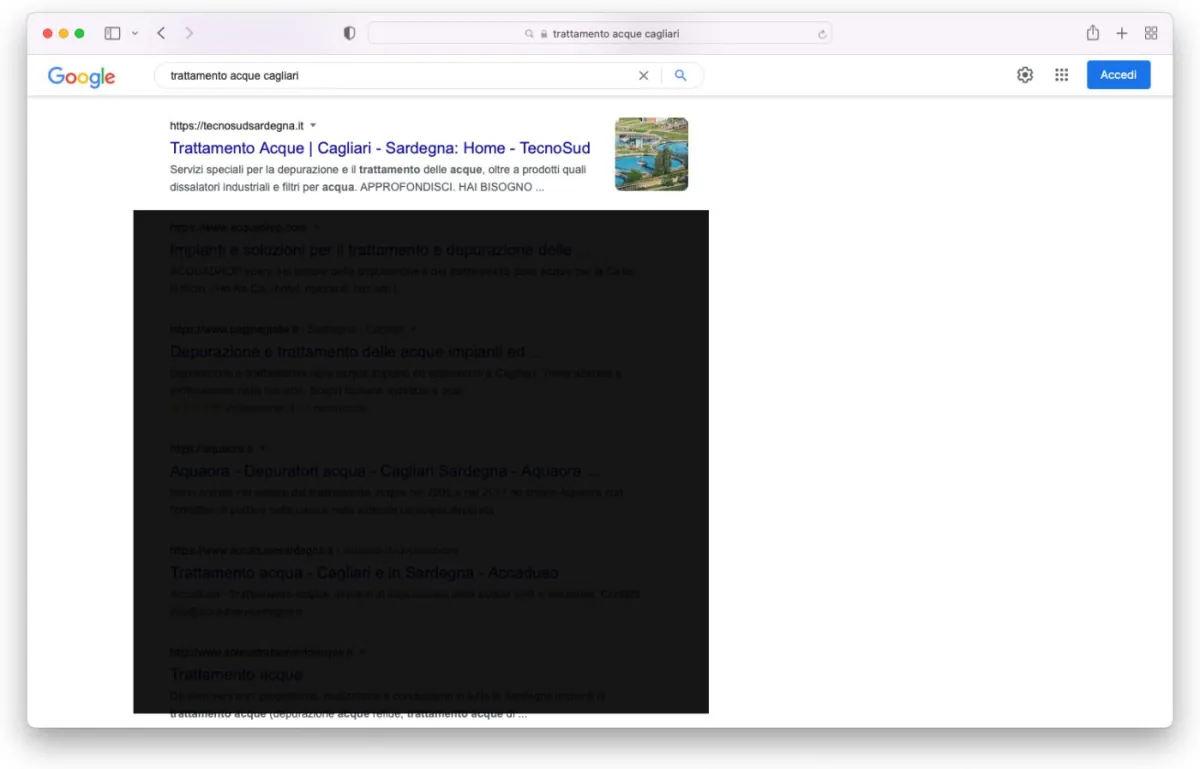The image size is (1200, 769).
Task: Open the Google apps grid
Action: tap(1062, 75)
